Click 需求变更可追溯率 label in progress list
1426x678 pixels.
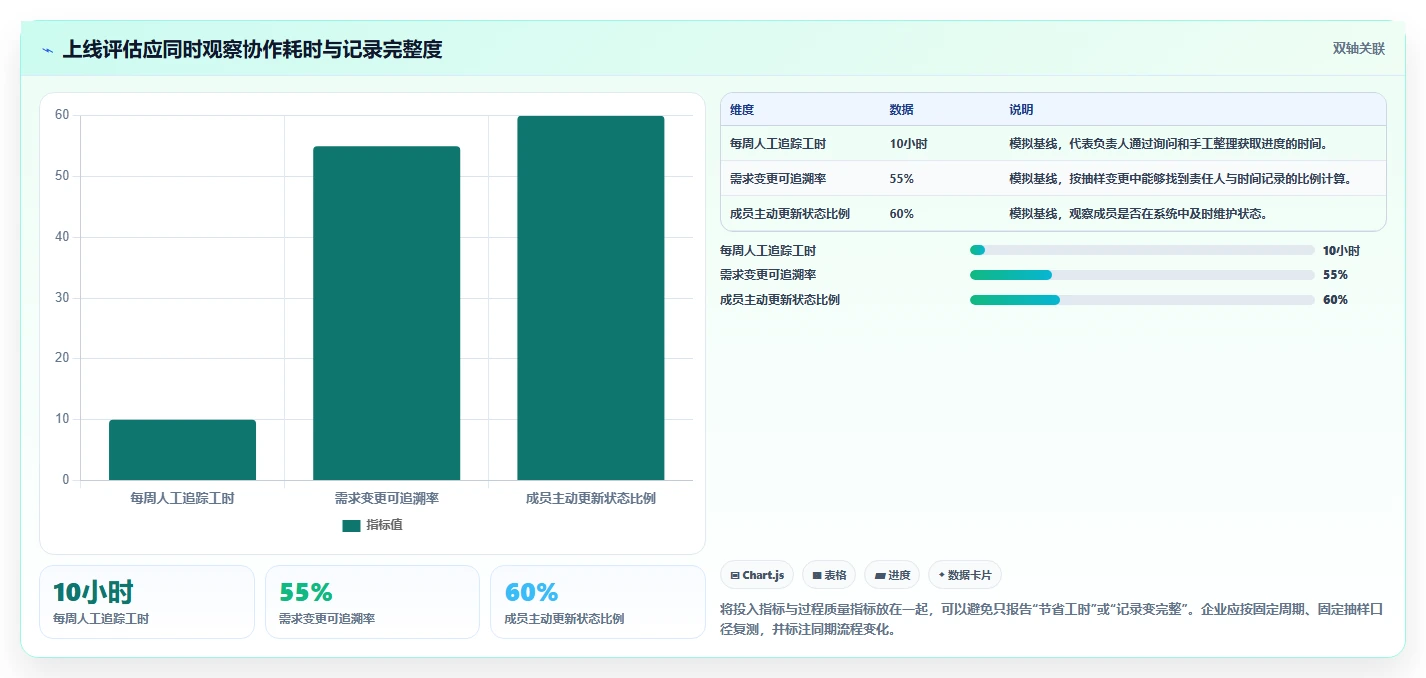coord(768,275)
